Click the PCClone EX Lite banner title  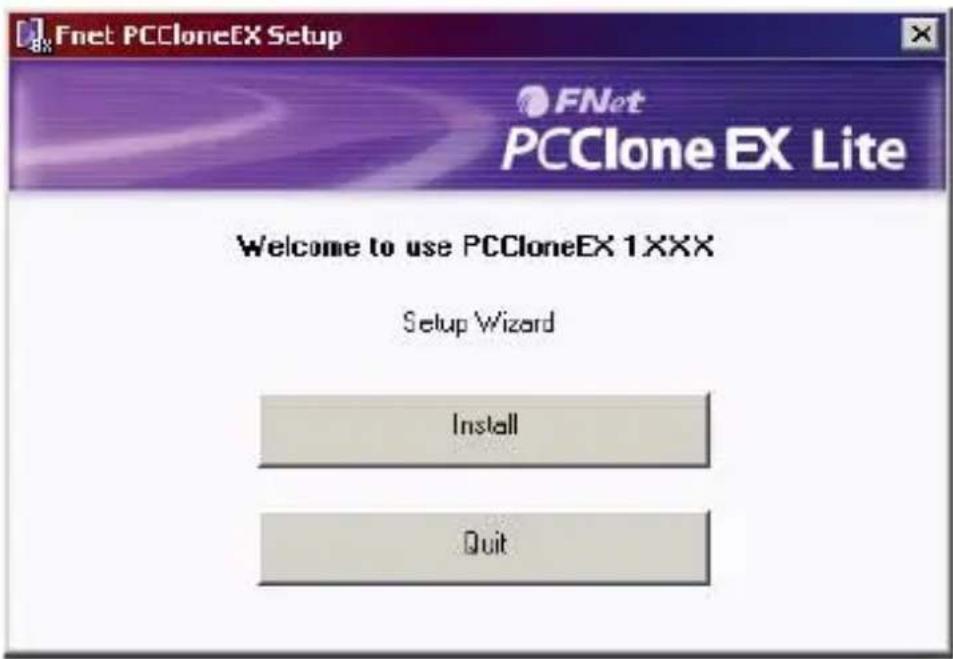tap(704, 150)
